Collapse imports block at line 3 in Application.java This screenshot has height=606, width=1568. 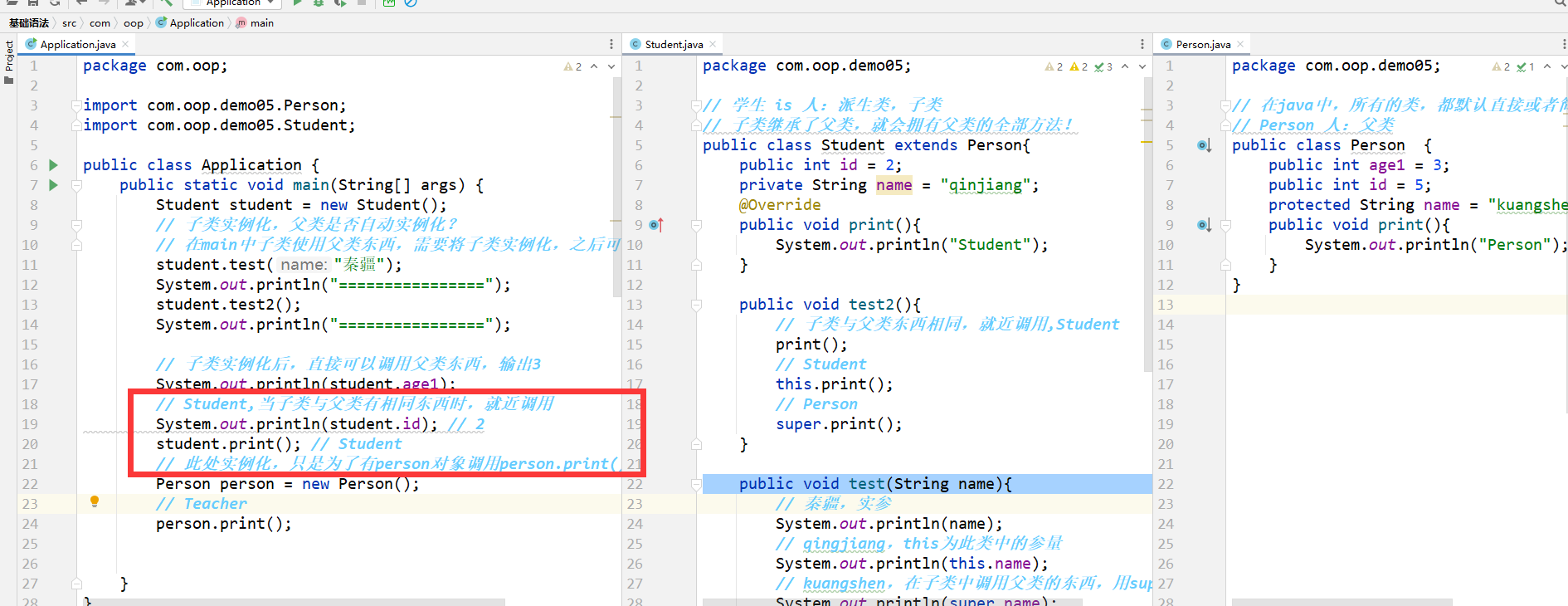(x=76, y=105)
